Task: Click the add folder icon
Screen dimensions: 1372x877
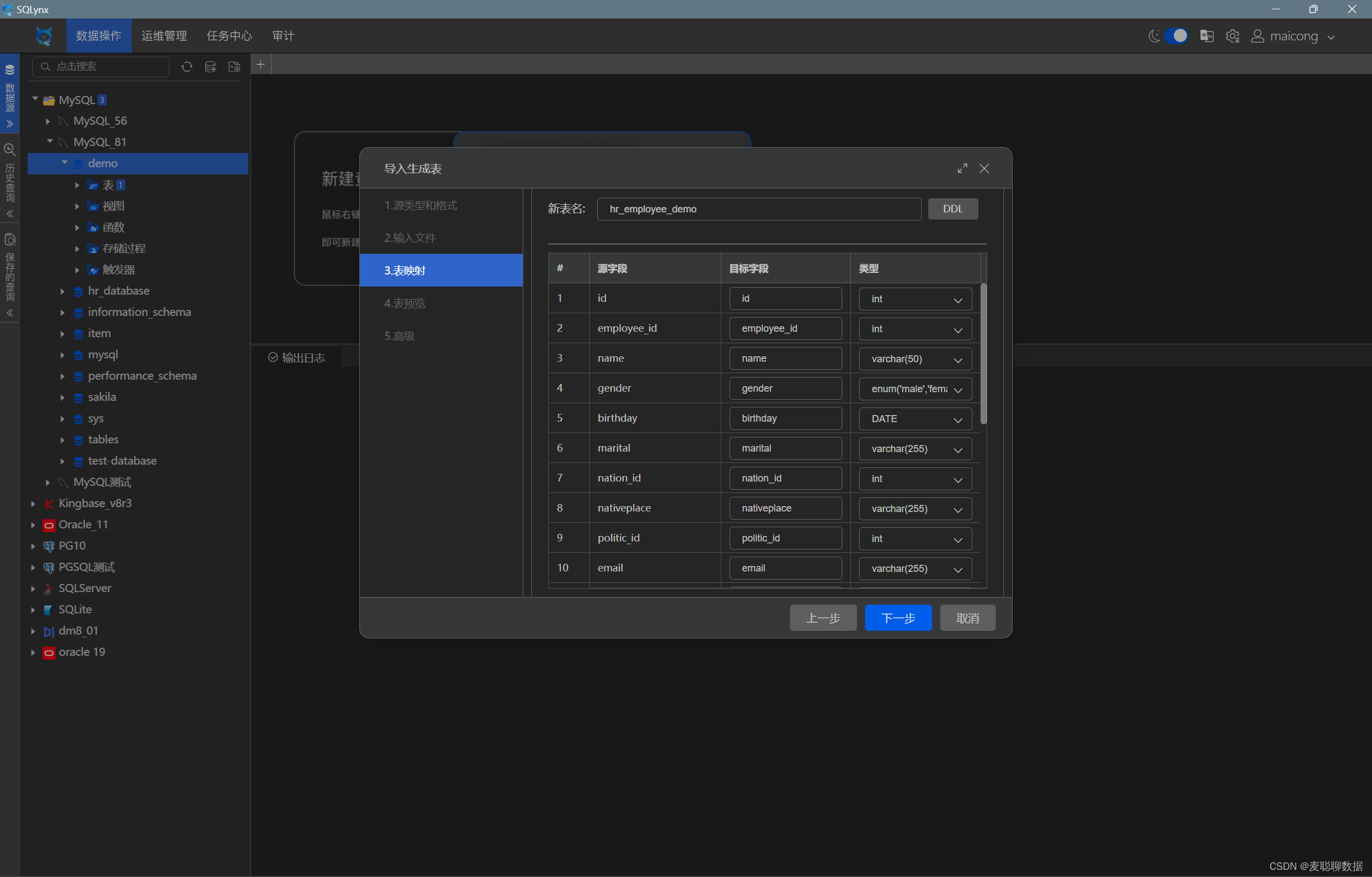Action: [234, 66]
